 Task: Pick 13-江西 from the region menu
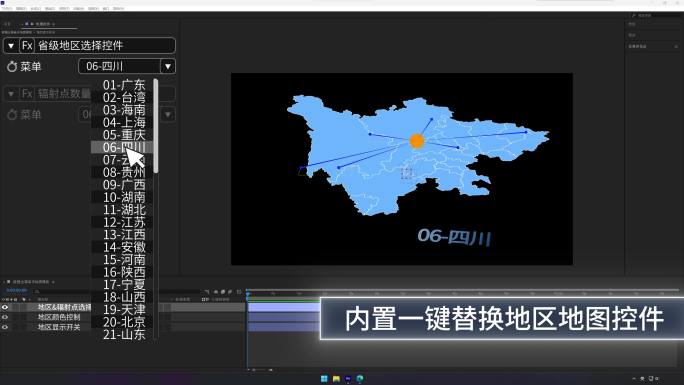click(x=123, y=235)
